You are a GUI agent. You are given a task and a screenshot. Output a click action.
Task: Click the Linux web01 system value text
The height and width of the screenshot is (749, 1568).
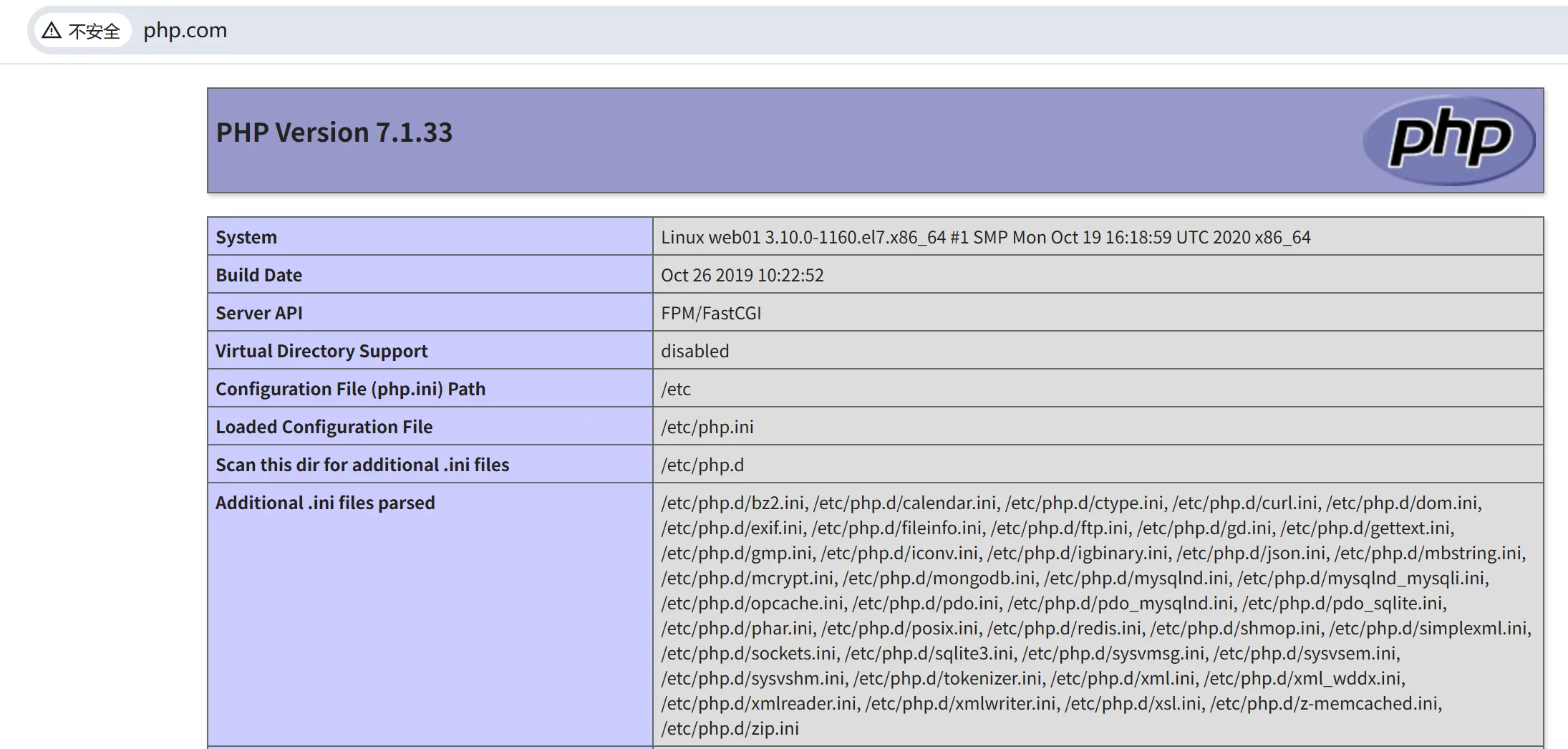tap(984, 237)
